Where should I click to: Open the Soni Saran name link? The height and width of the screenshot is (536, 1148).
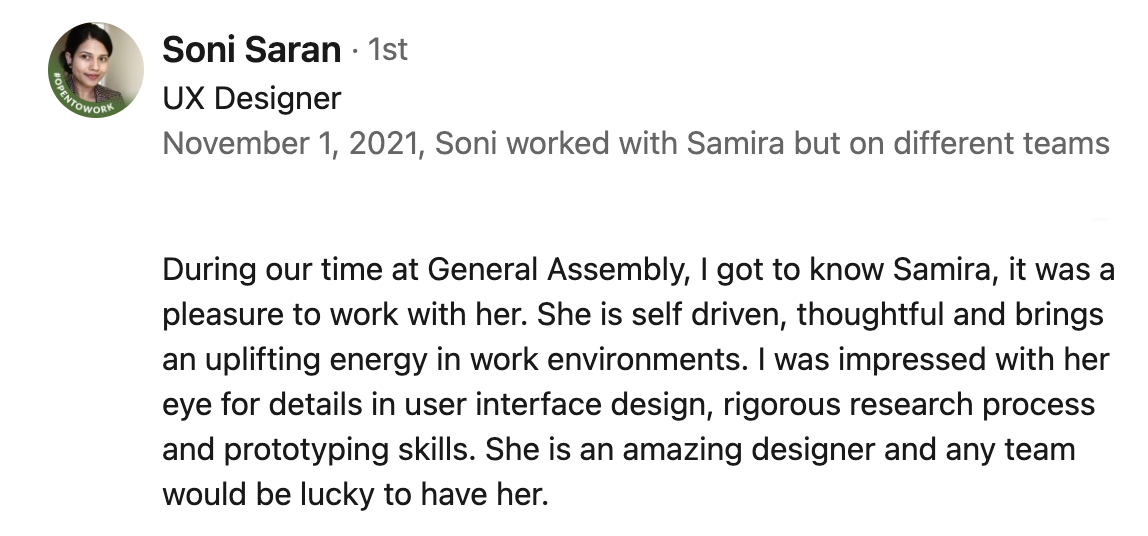251,51
